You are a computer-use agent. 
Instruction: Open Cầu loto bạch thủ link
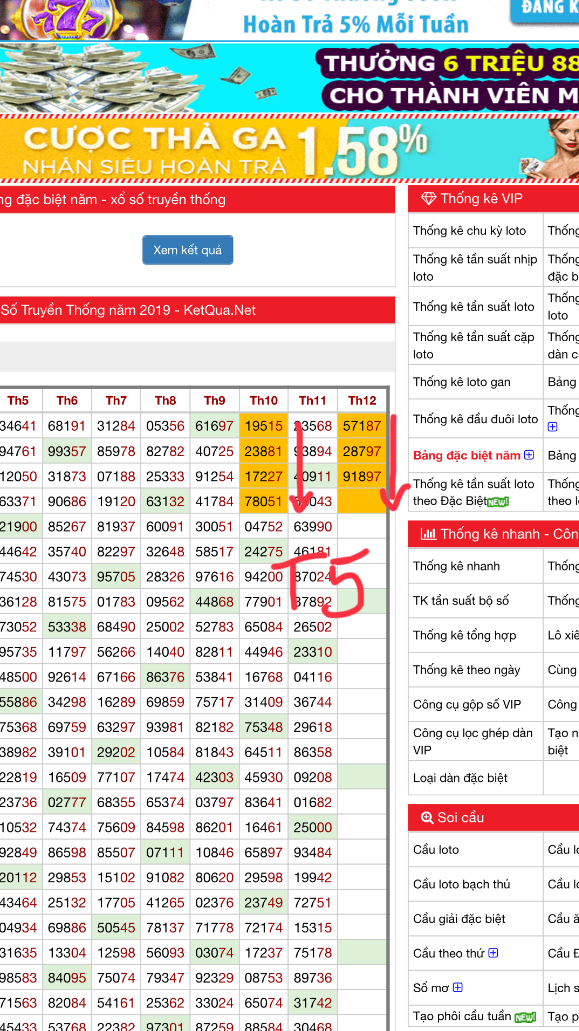tap(461, 884)
